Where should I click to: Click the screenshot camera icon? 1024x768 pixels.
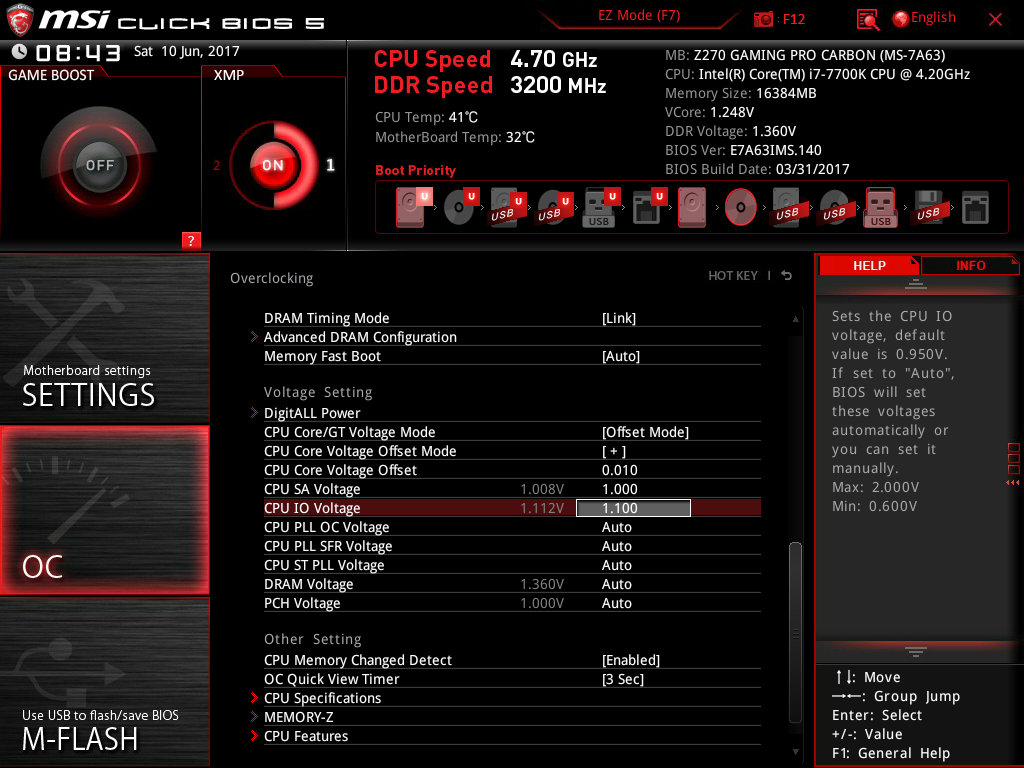(763, 19)
